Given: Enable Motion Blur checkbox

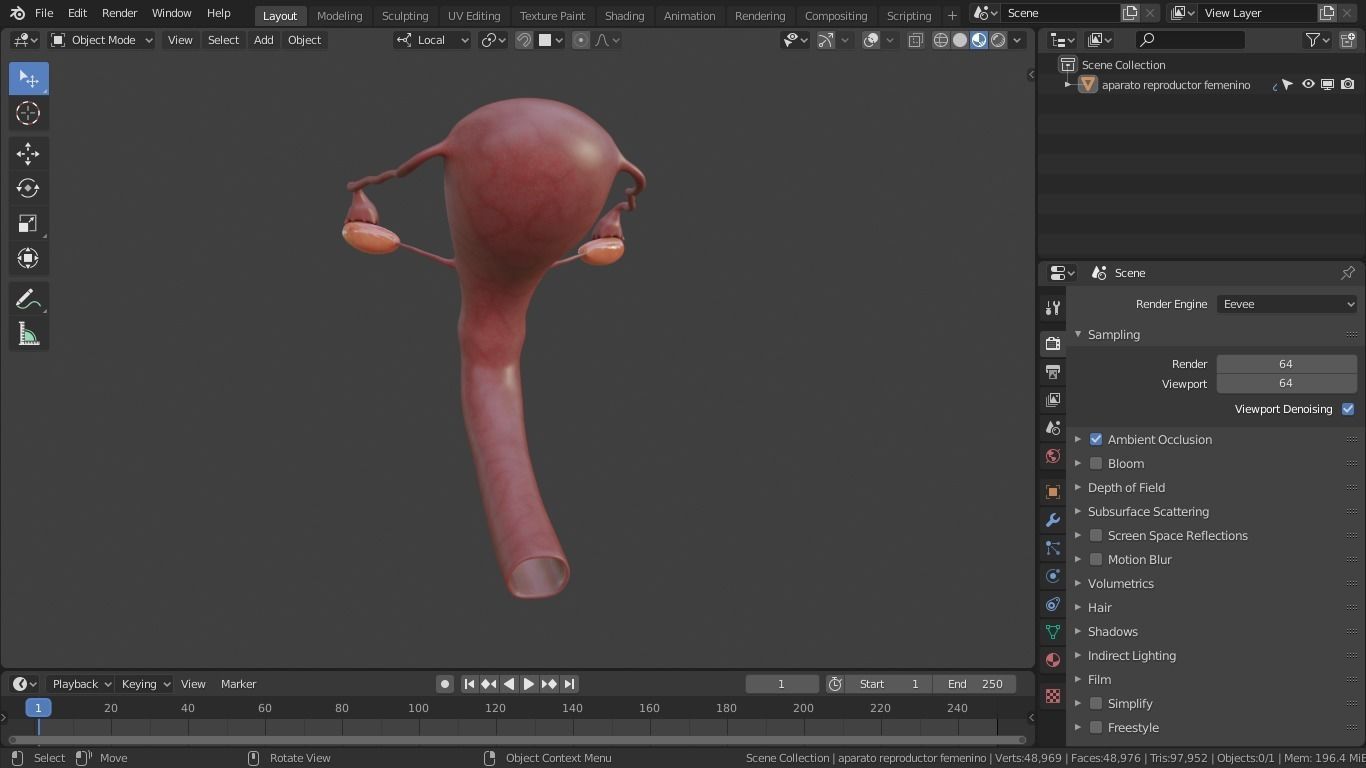Looking at the screenshot, I should click(1096, 559).
